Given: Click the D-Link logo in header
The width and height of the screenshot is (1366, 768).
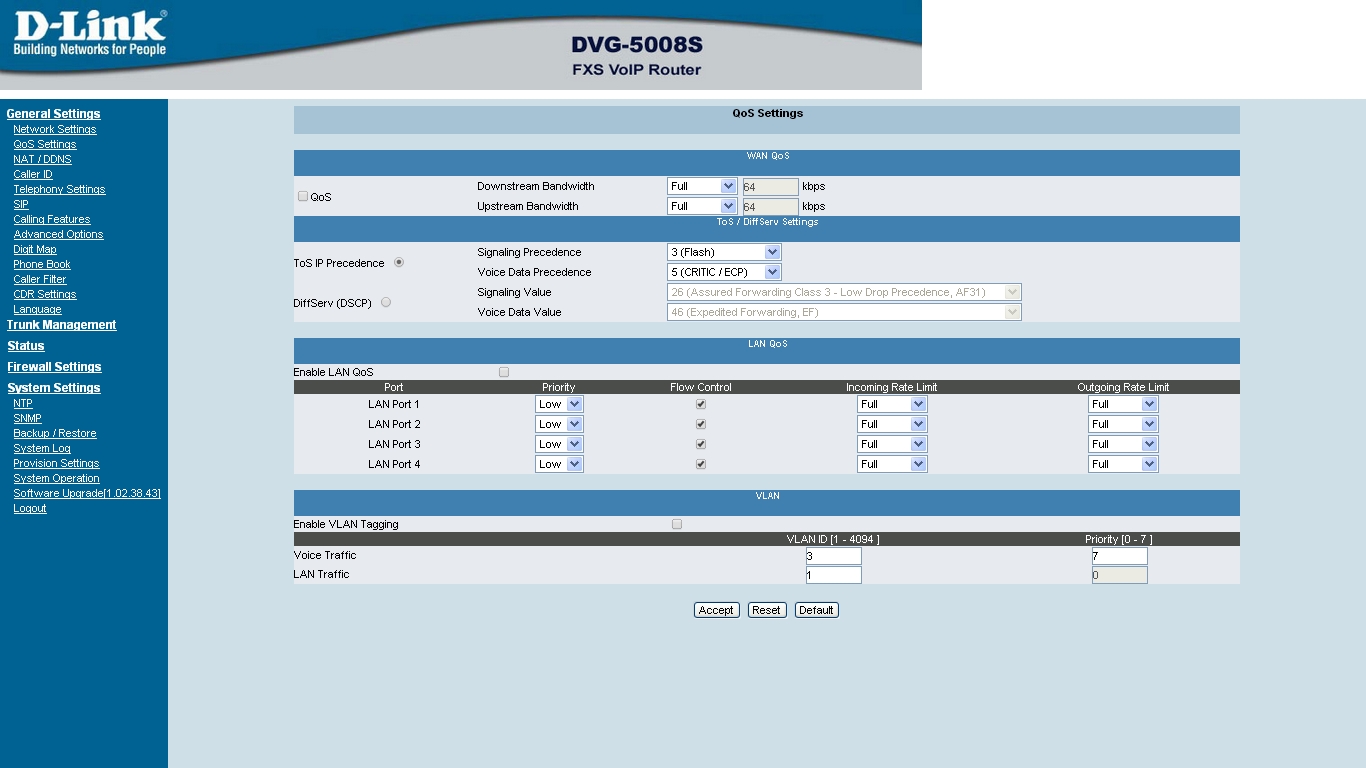Looking at the screenshot, I should tap(89, 34).
